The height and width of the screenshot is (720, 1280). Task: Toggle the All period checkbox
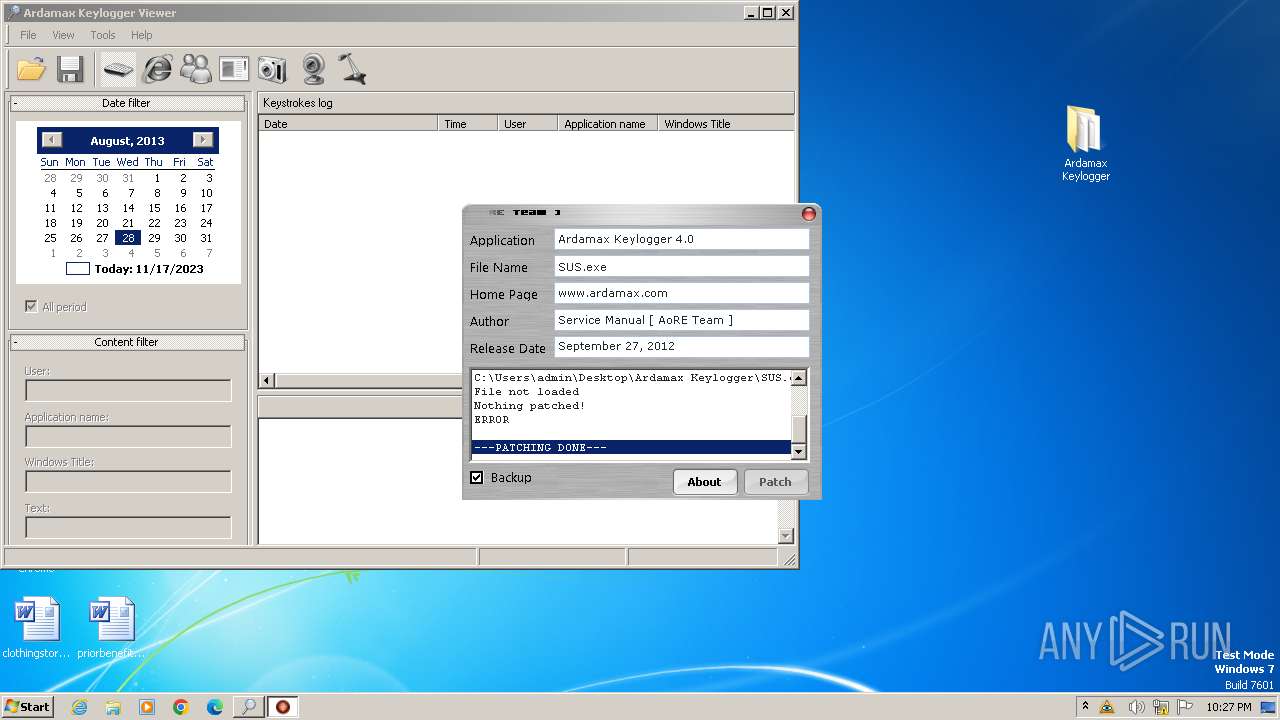coord(31,306)
